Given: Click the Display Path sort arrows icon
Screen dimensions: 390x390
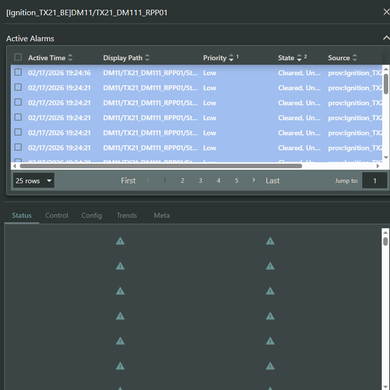Looking at the screenshot, I should click(x=147, y=58).
